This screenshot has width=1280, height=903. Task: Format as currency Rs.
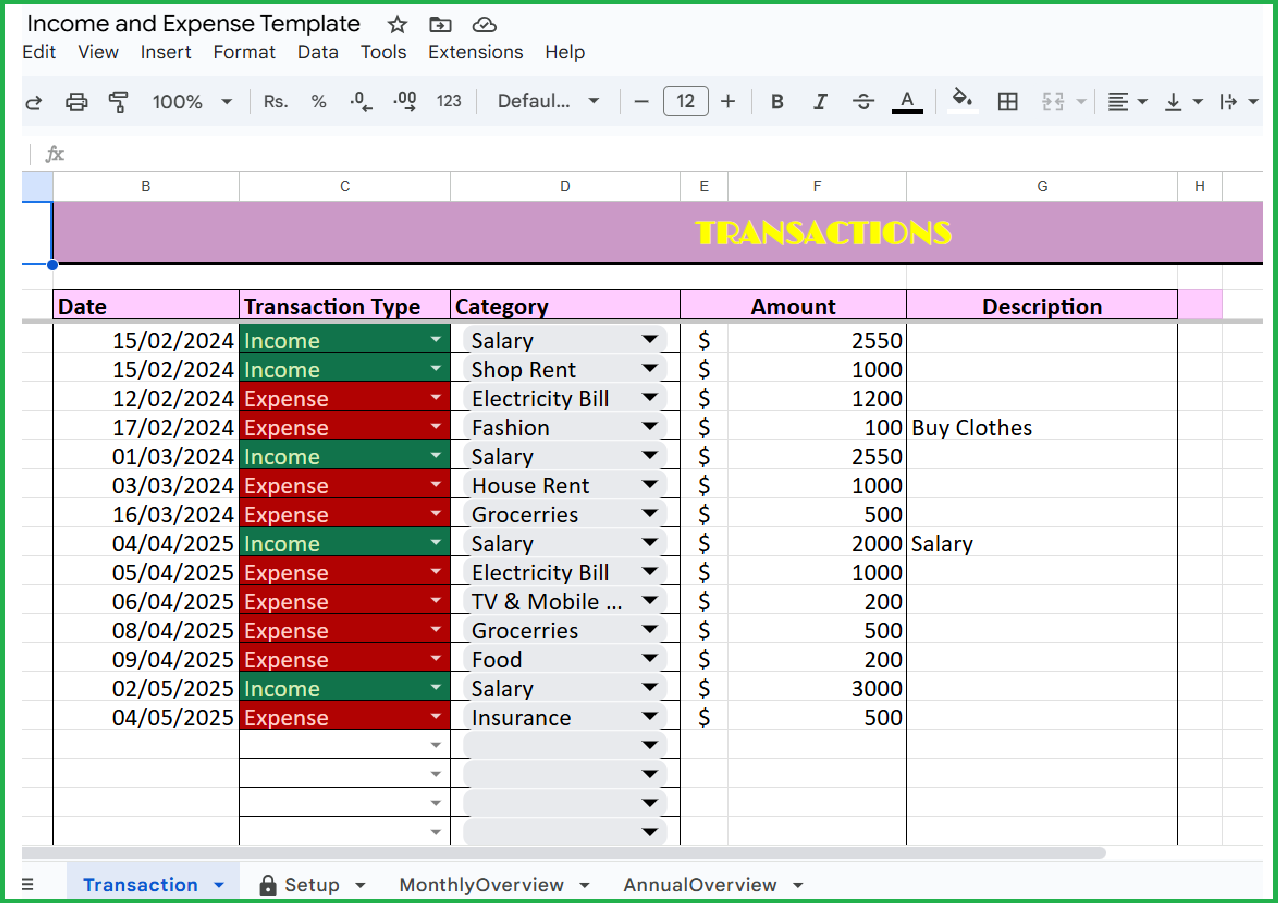tap(276, 101)
